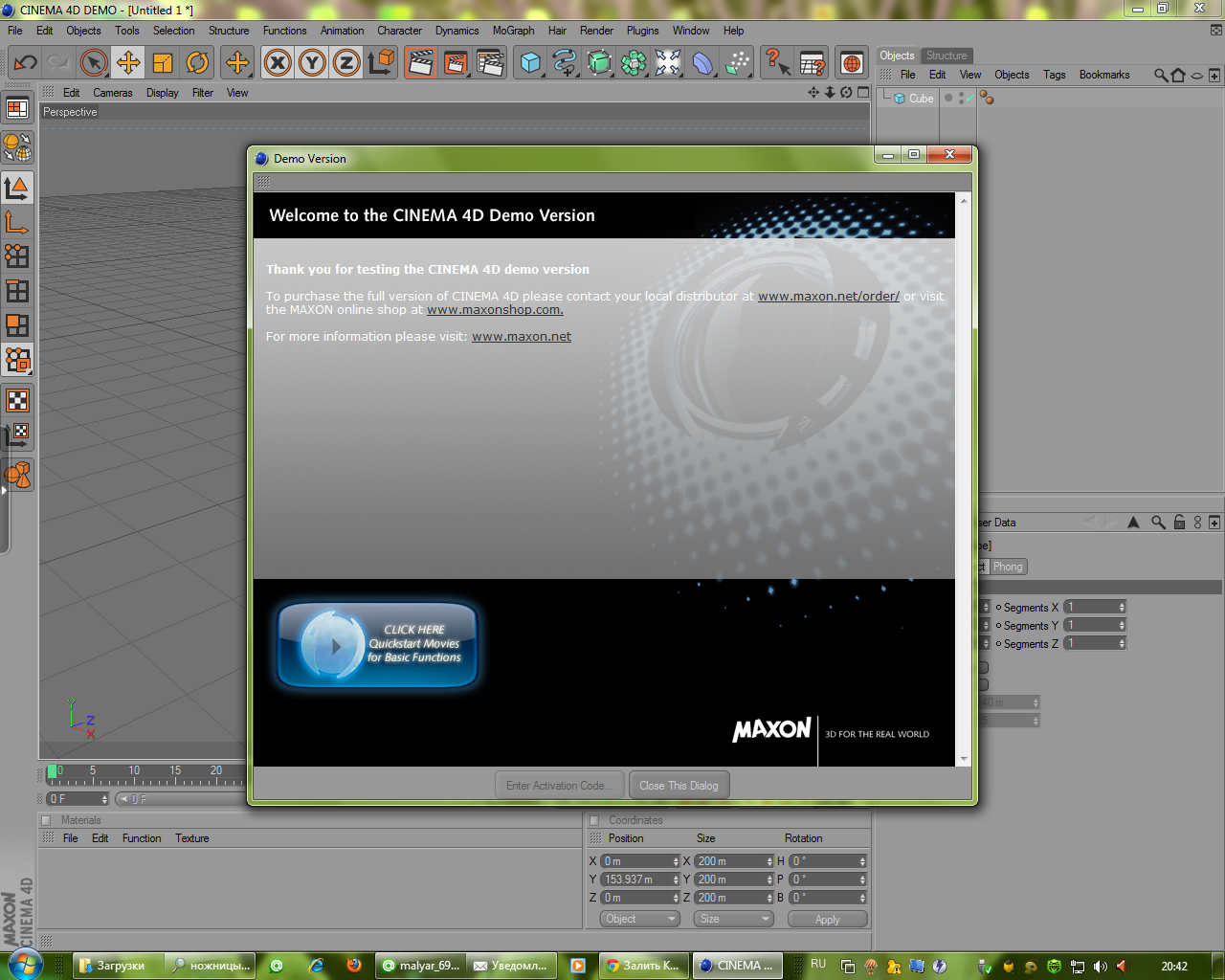Screen dimensions: 1225x980
Task: Click the blue deformer object icon
Action: [x=702, y=63]
